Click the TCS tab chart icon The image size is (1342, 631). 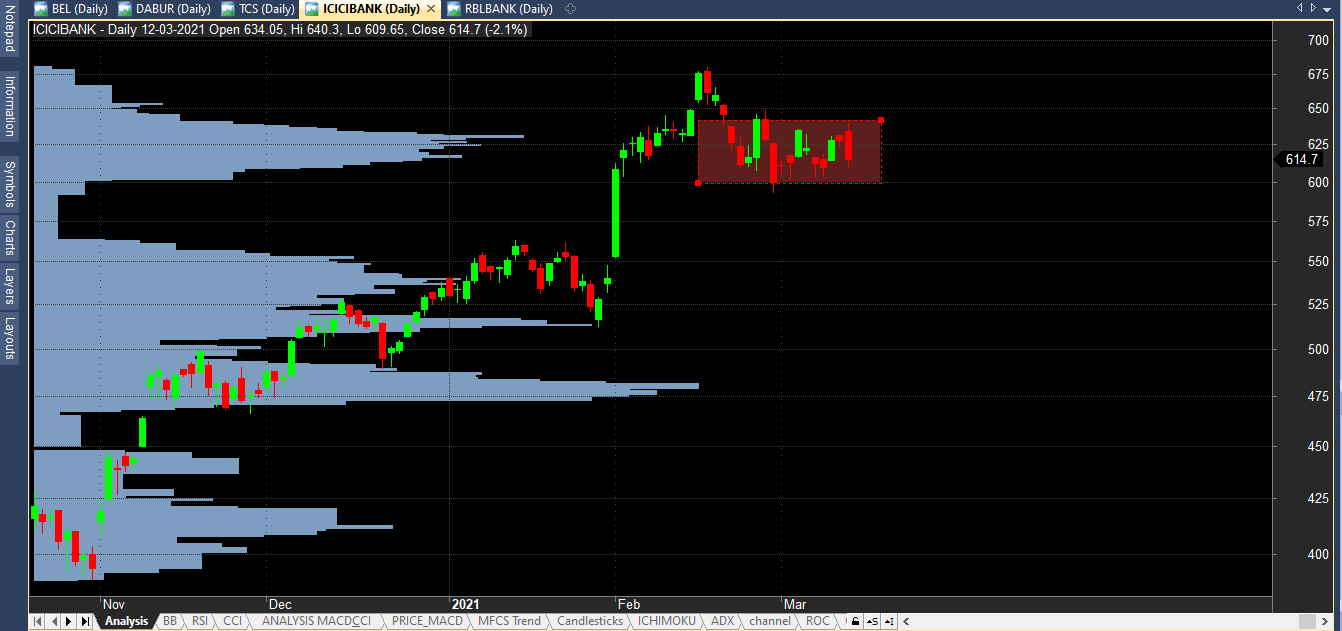click(228, 9)
